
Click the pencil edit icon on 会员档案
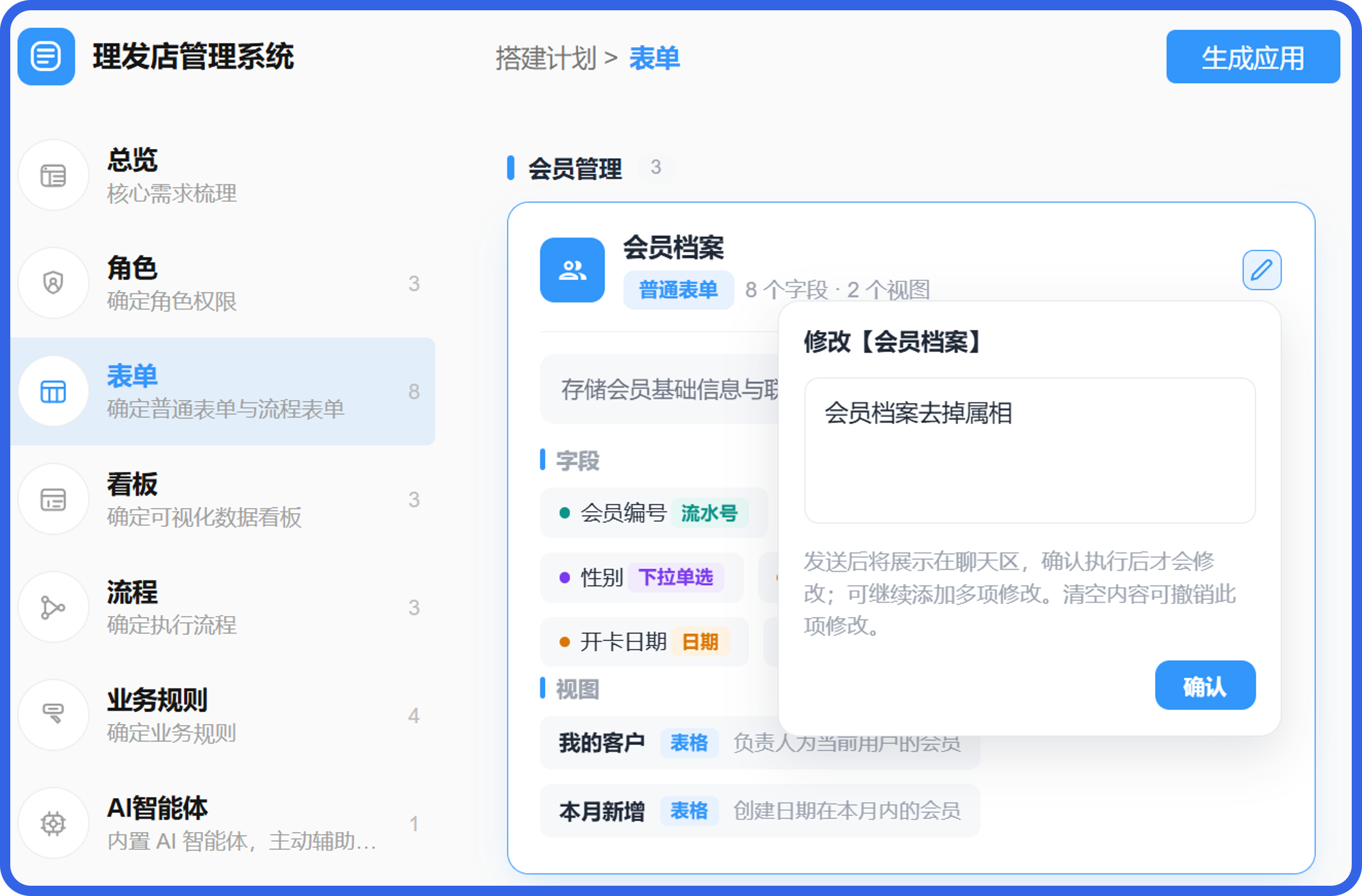pos(1261,270)
